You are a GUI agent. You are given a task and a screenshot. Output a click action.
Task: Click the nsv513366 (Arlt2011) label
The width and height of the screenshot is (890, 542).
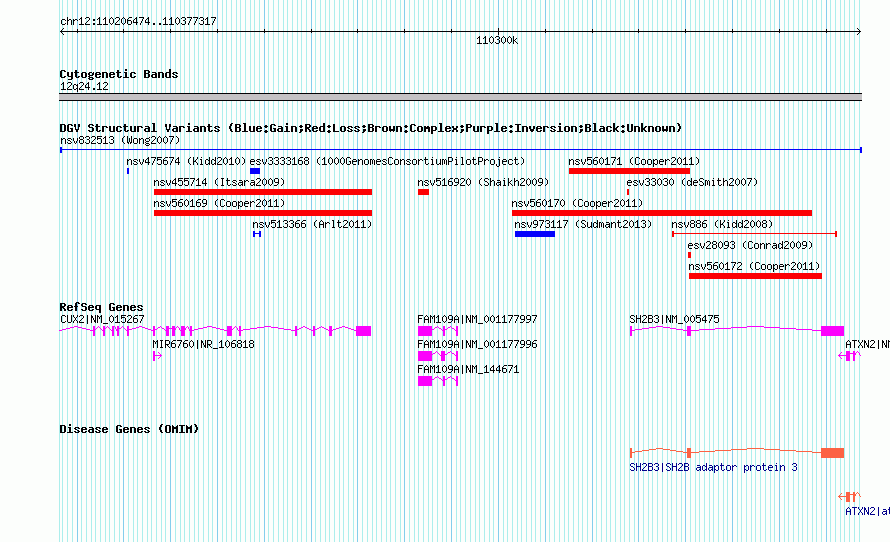point(312,224)
